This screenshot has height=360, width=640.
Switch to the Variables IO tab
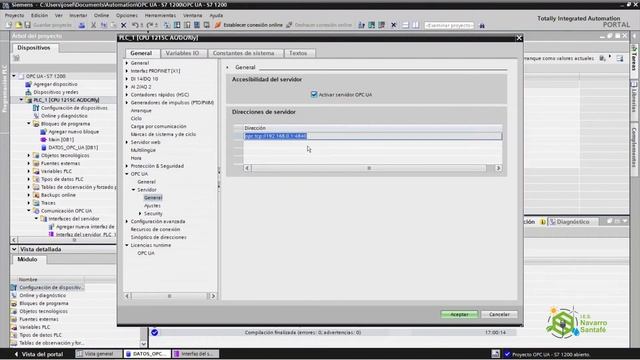[x=182, y=53]
